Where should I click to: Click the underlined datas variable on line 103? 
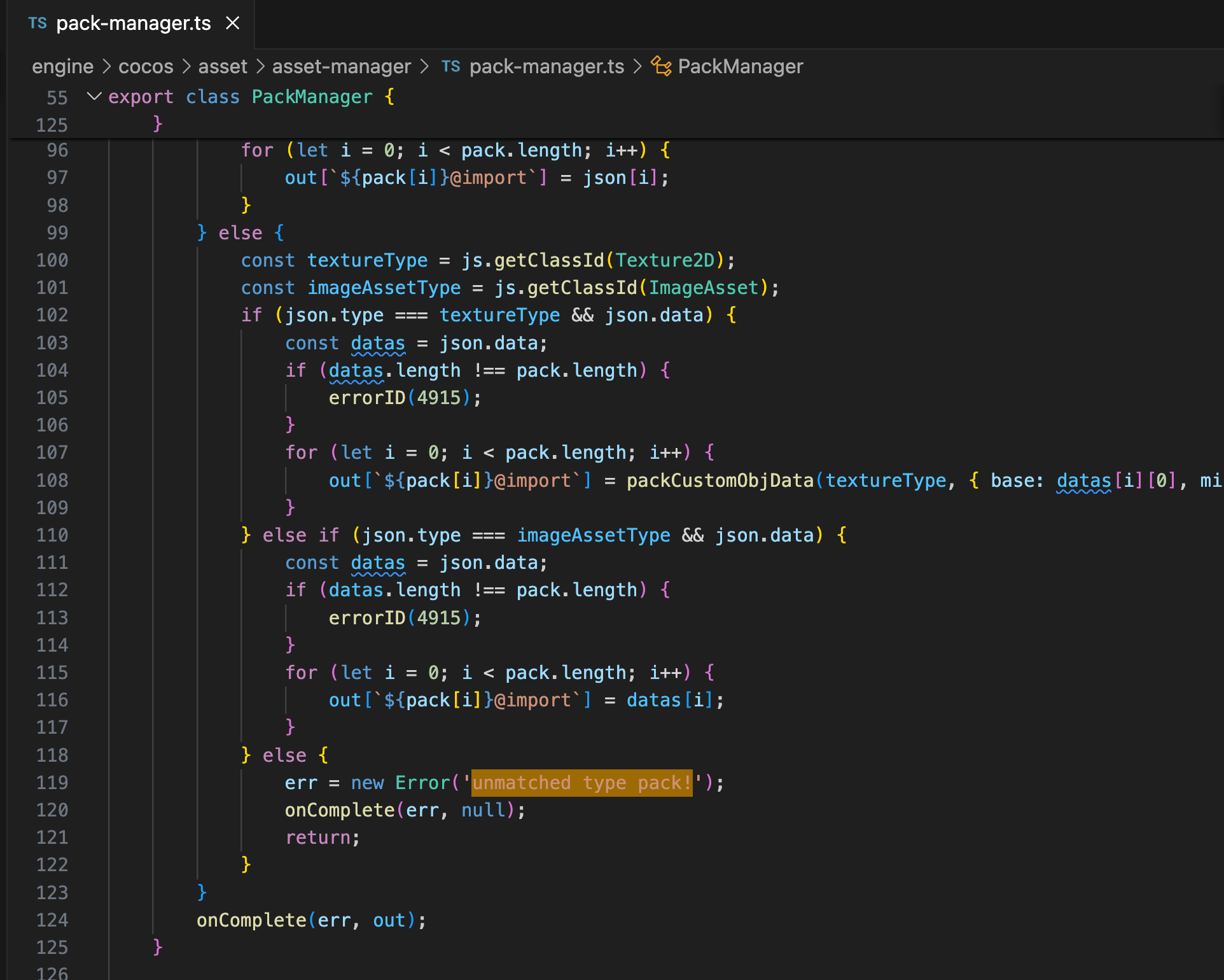[377, 343]
